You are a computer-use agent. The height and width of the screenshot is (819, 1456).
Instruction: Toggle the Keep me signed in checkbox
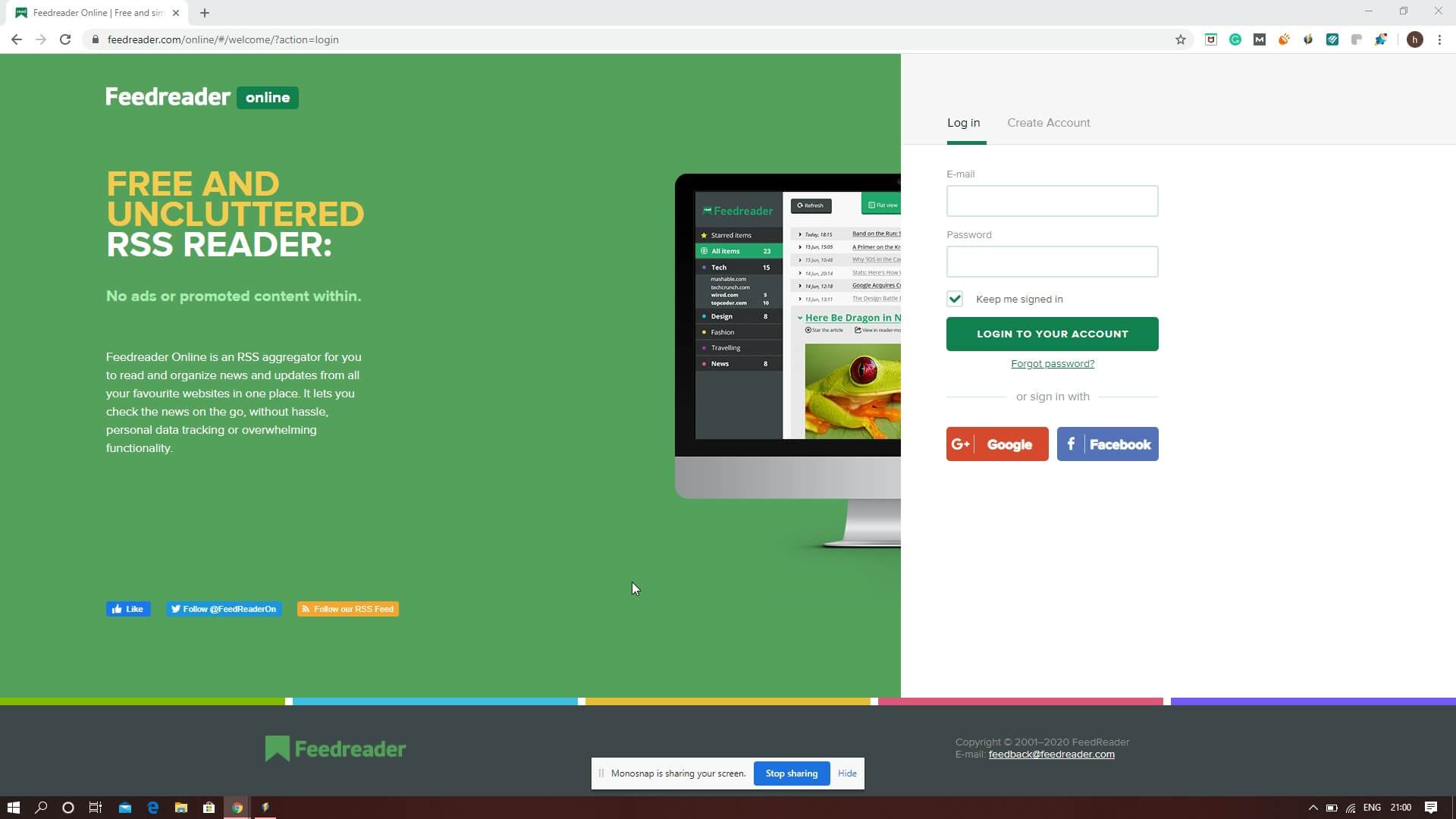(x=956, y=298)
